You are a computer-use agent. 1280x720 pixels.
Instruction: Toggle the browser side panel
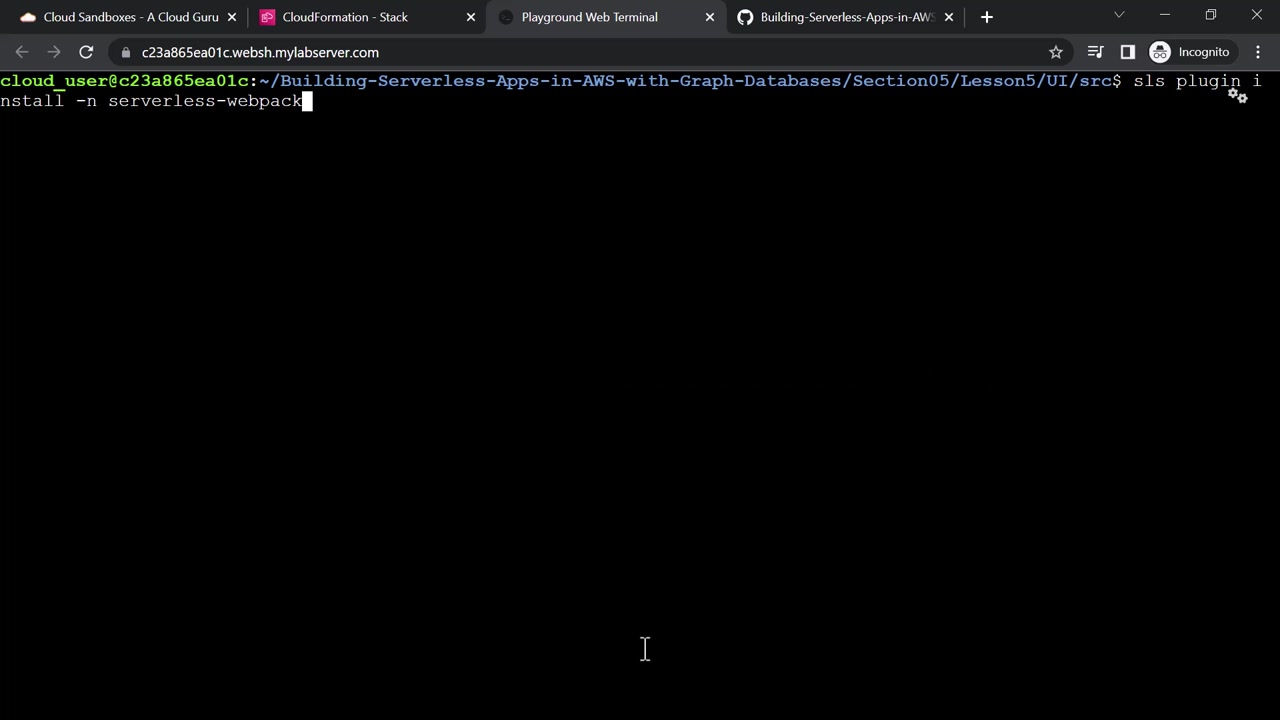[1127, 52]
